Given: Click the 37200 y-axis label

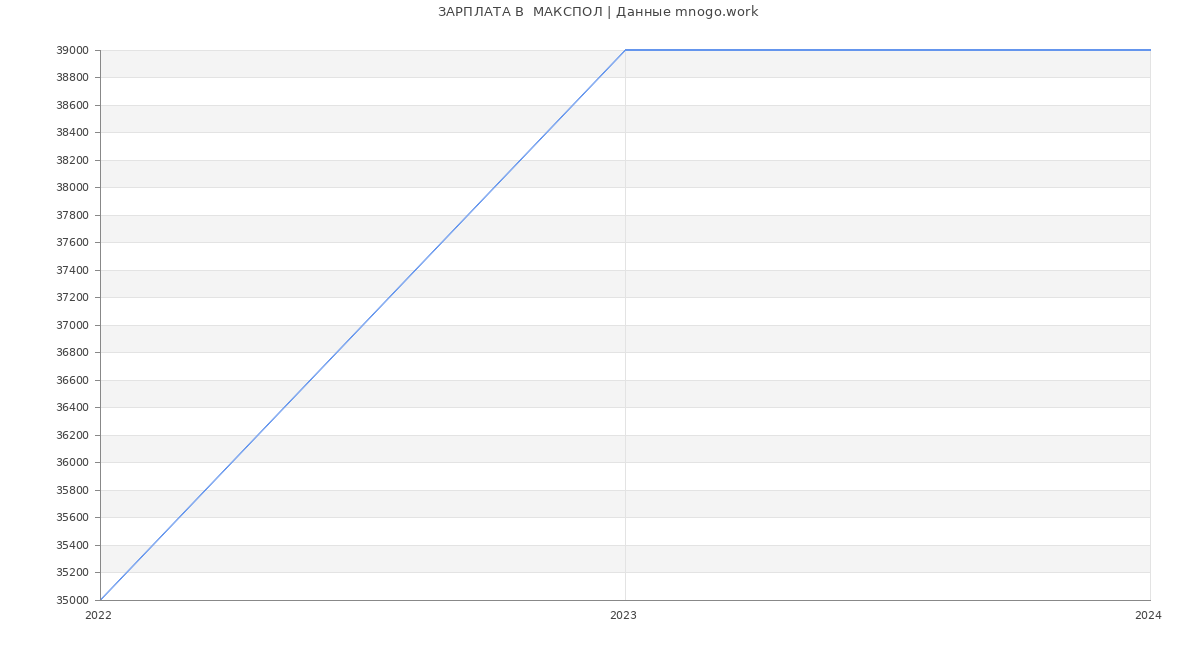Looking at the screenshot, I should point(72,298).
